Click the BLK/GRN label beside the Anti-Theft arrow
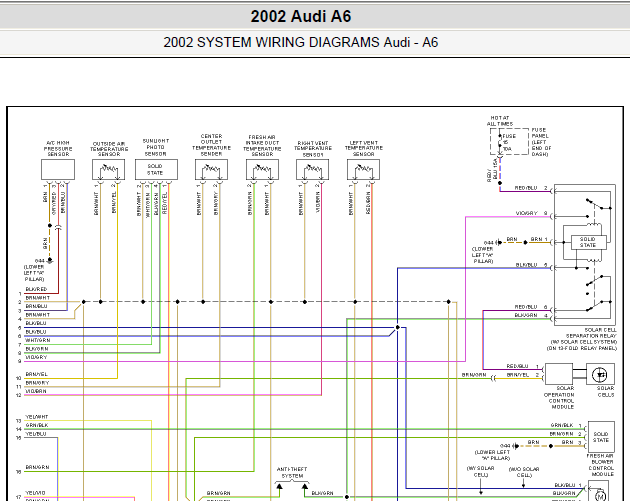Viewport: 630px width, 501px height. (323, 493)
